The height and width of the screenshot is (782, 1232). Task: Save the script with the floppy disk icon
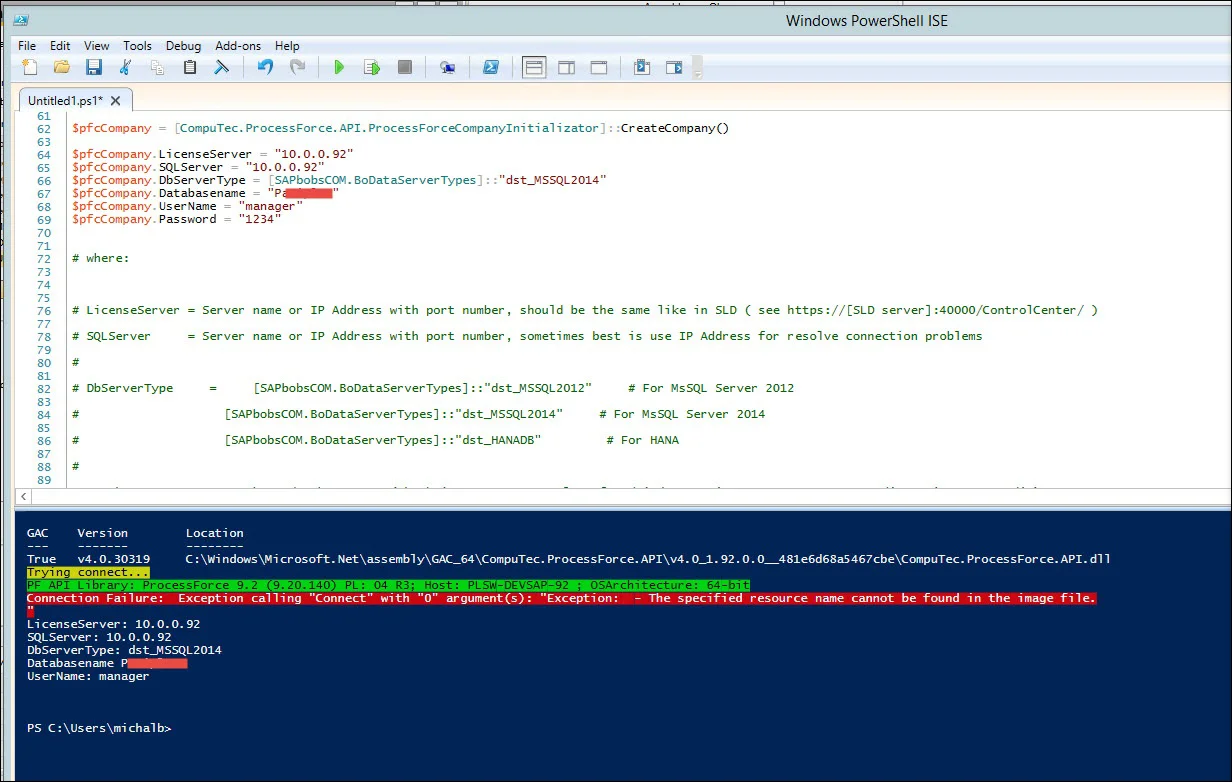[x=94, y=68]
